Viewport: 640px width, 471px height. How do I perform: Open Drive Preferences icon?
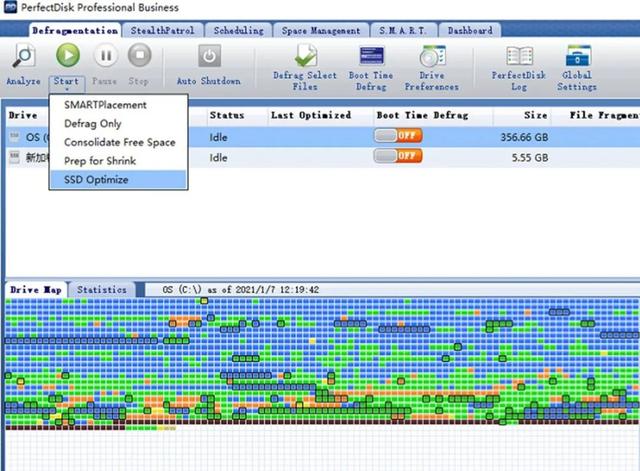432,56
